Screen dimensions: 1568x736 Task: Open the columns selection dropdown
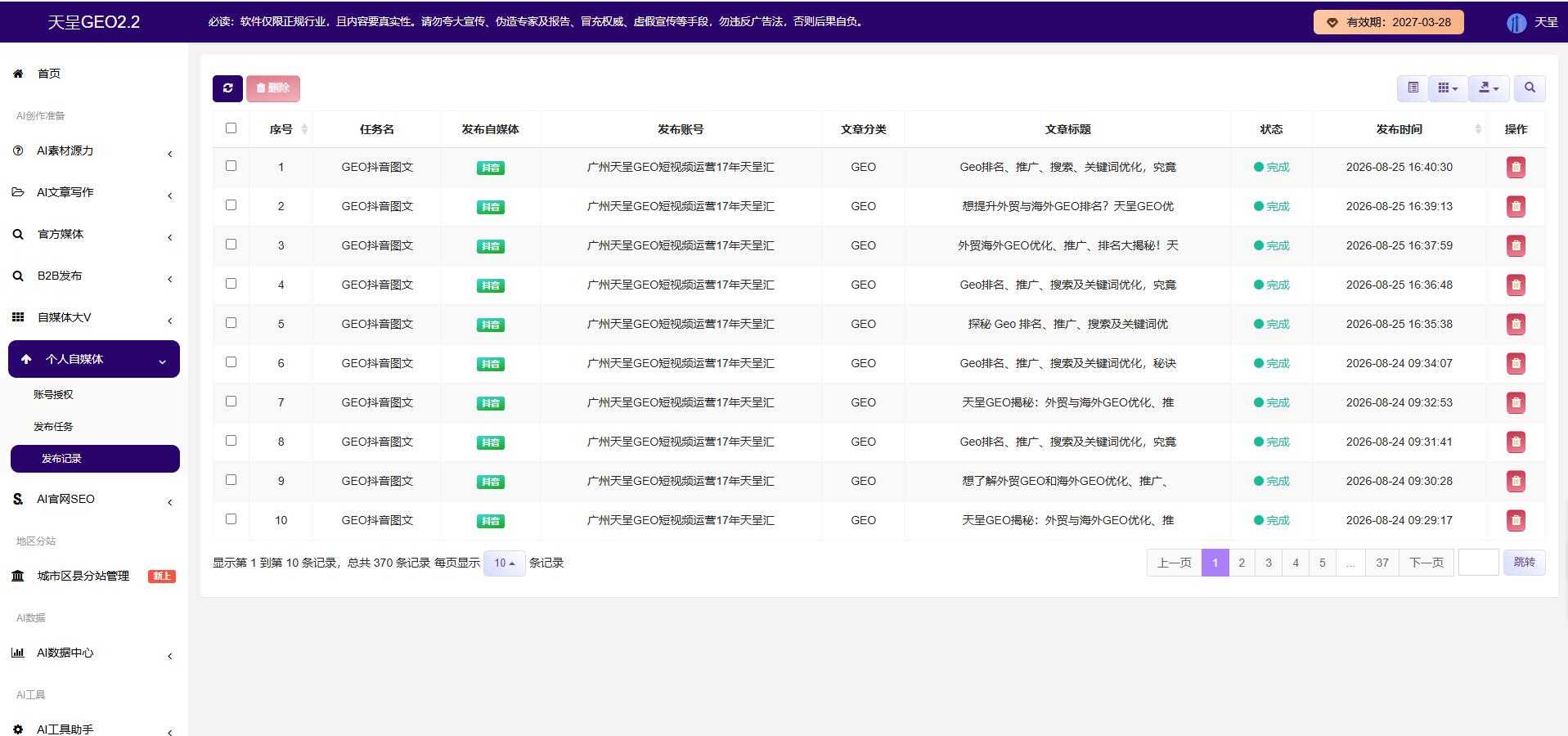click(1448, 88)
